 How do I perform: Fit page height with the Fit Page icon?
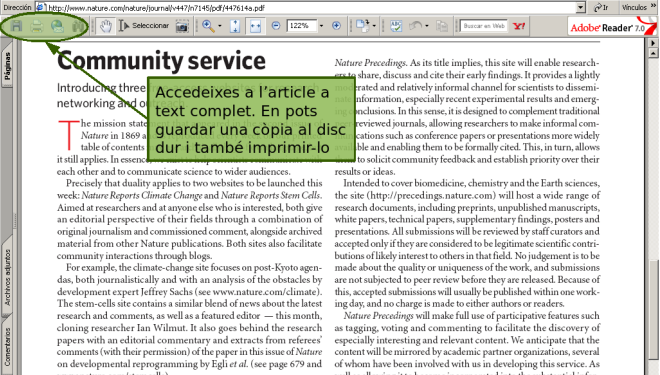[x=235, y=26]
